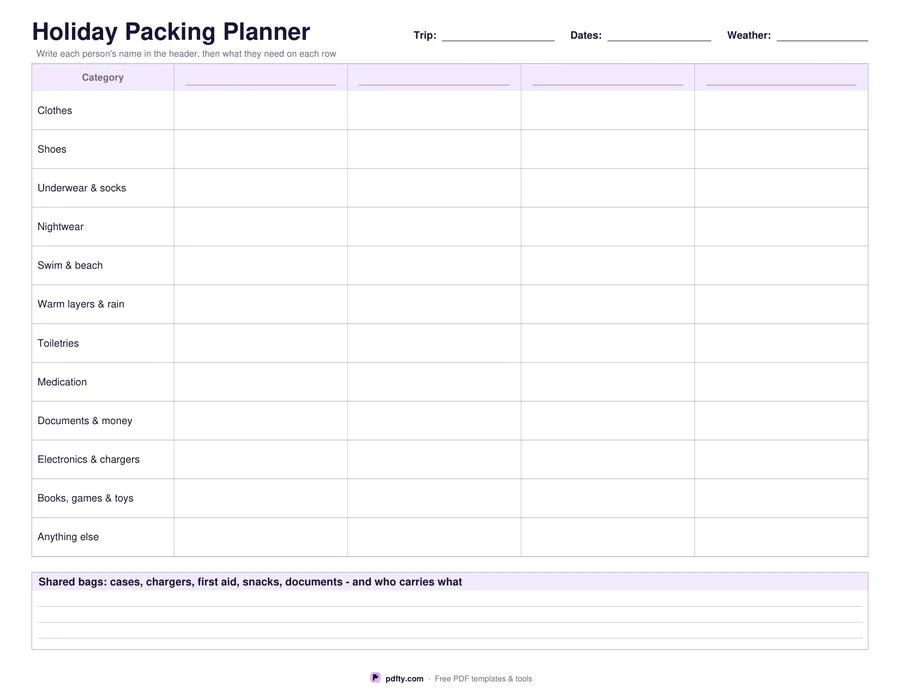Screen dimensions: 900x695
Task: Select the Warm layers & rain label
Action: tap(81, 304)
